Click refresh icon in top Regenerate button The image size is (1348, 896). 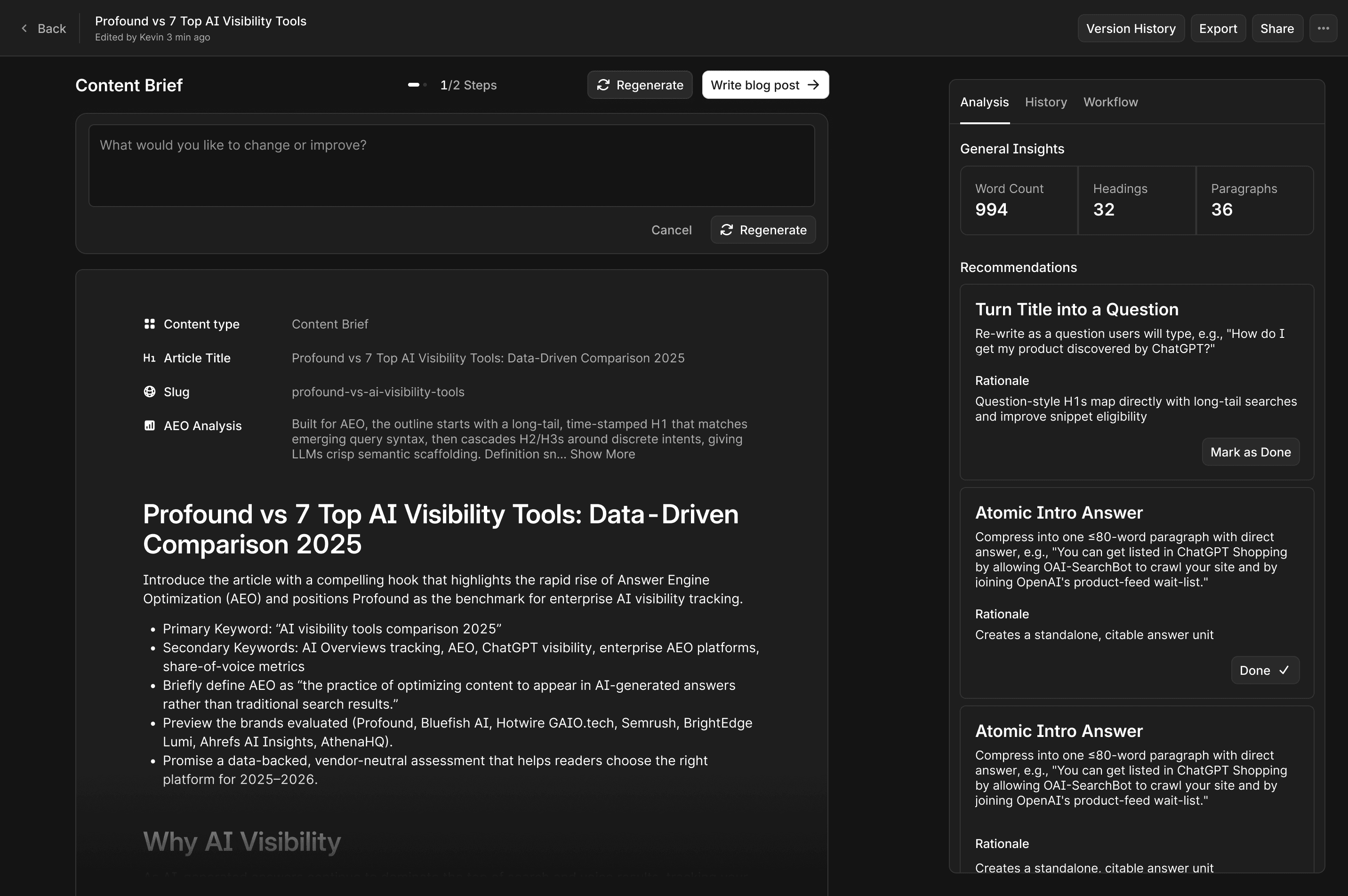[x=603, y=85]
